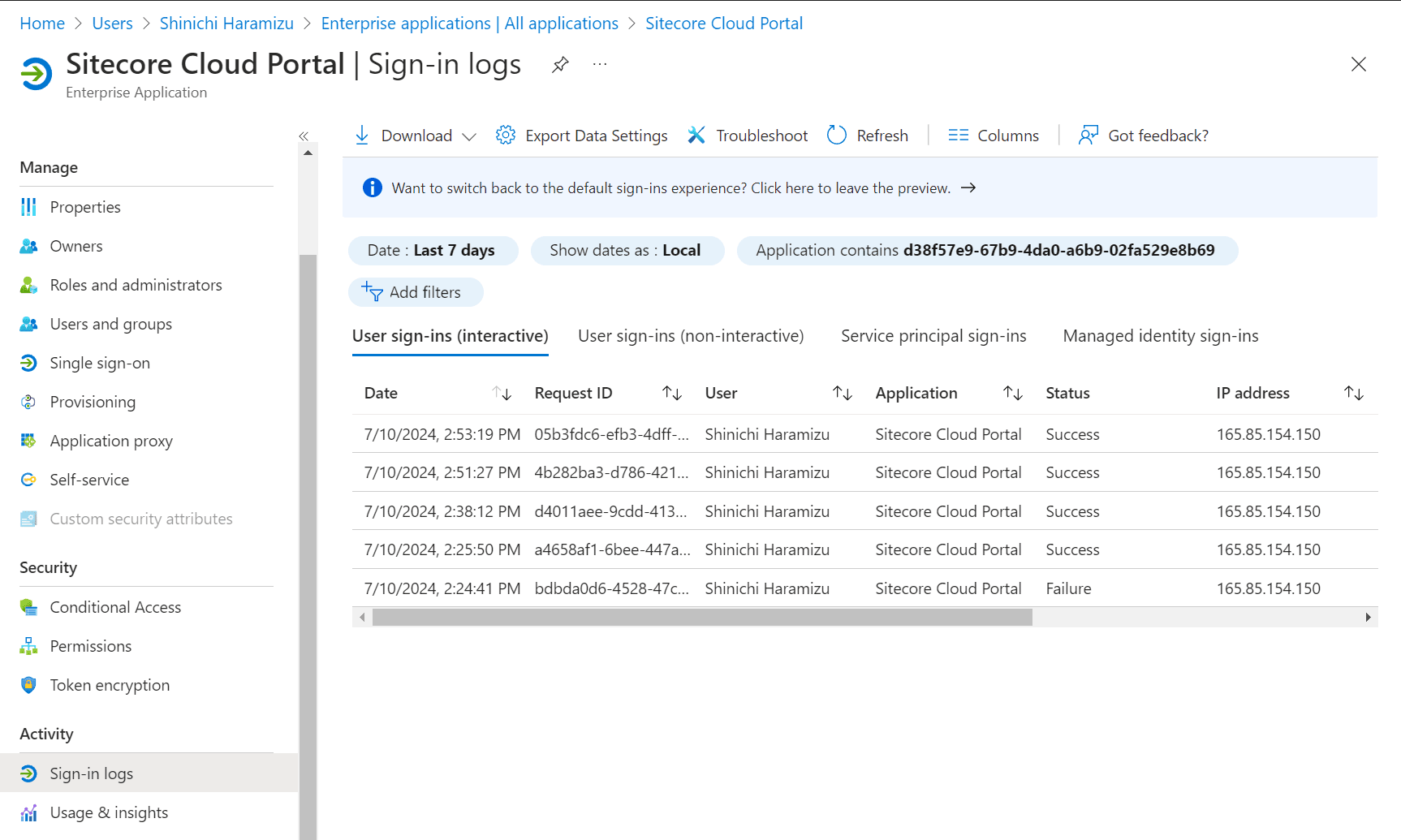
Task: Open Single sign-on settings
Action: [x=100, y=363]
